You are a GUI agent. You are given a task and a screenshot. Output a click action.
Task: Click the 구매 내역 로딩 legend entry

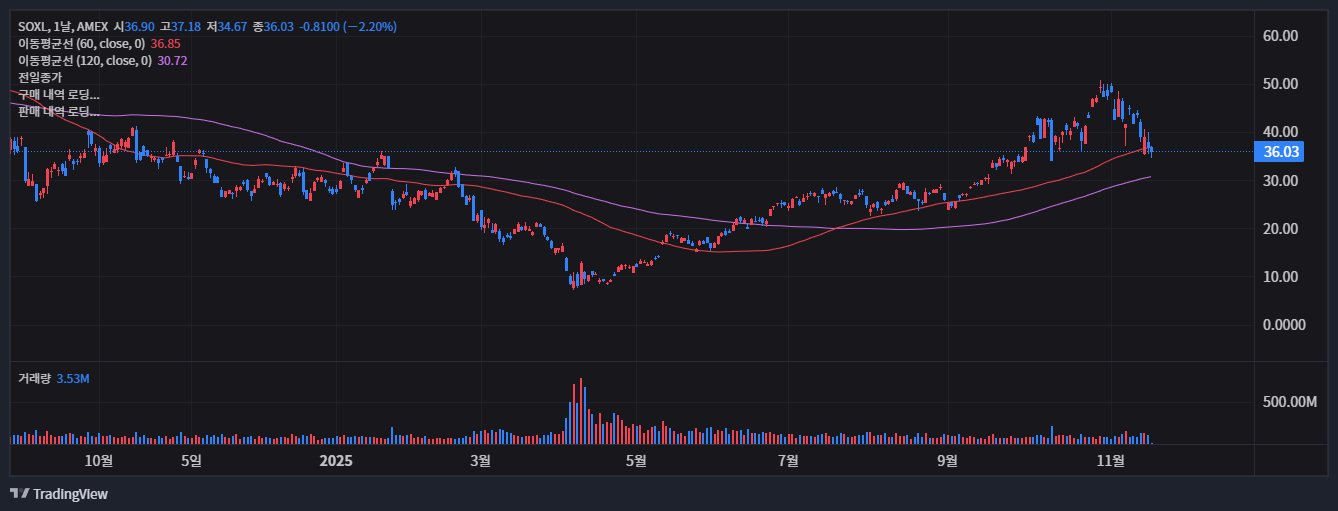59,94
